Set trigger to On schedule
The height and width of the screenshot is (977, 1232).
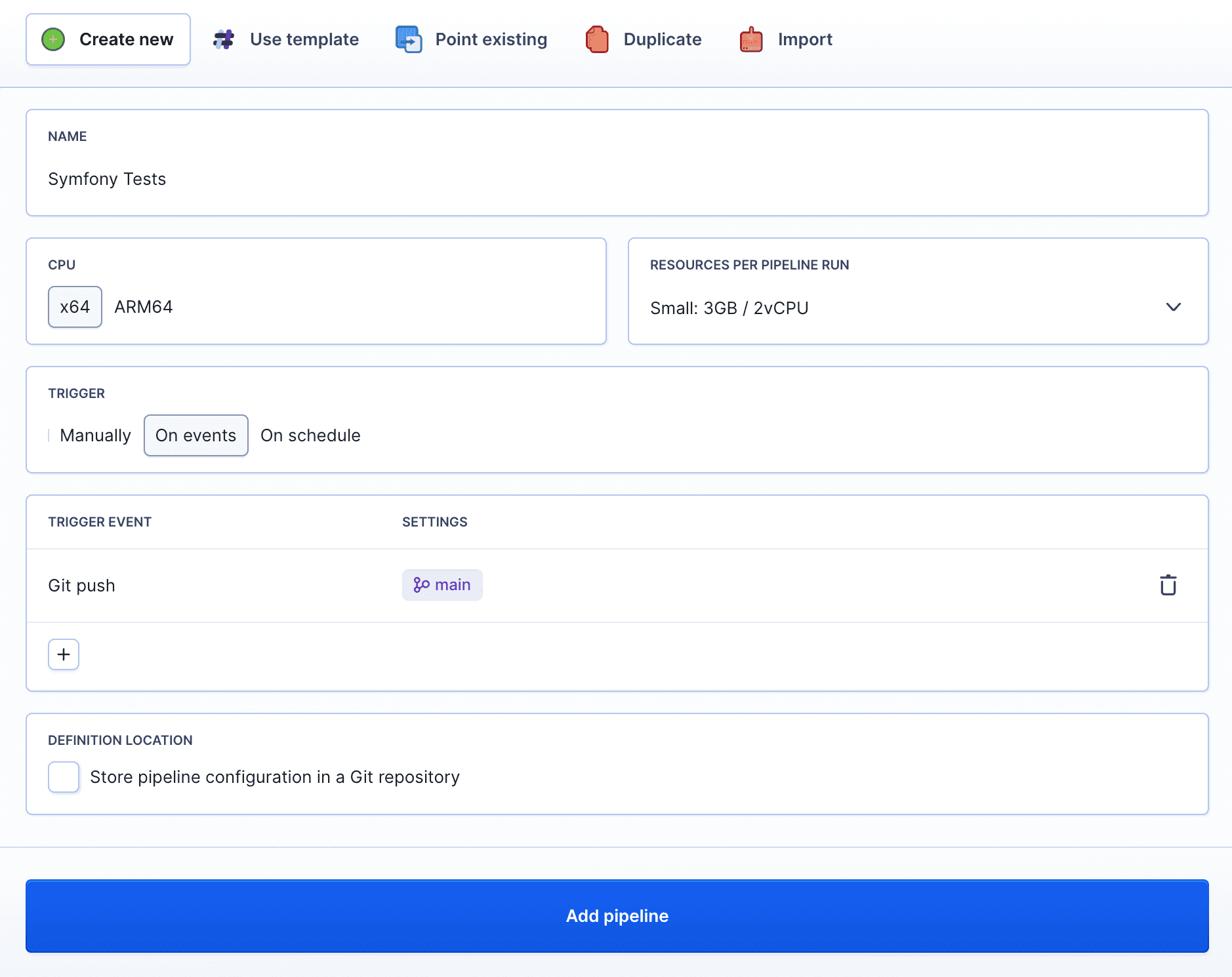(310, 435)
